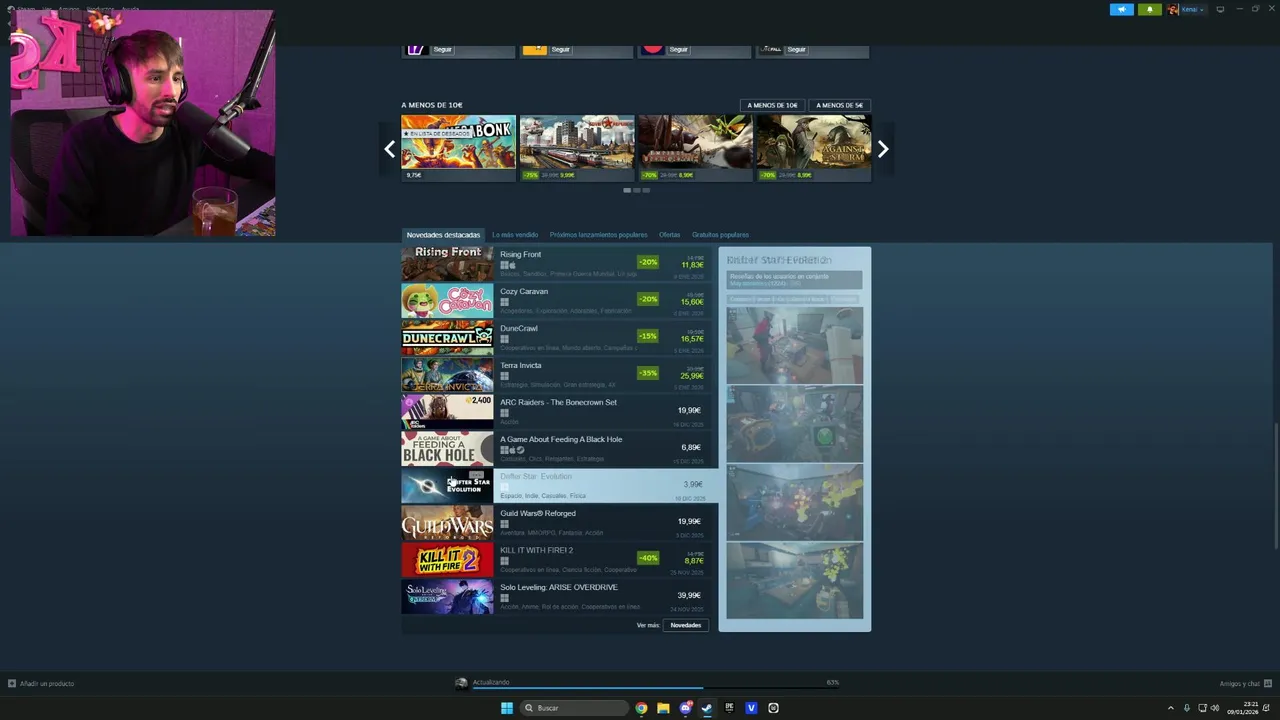Click the Buscar taskbar search field
Viewport: 1280px width, 720px height.
pos(574,708)
